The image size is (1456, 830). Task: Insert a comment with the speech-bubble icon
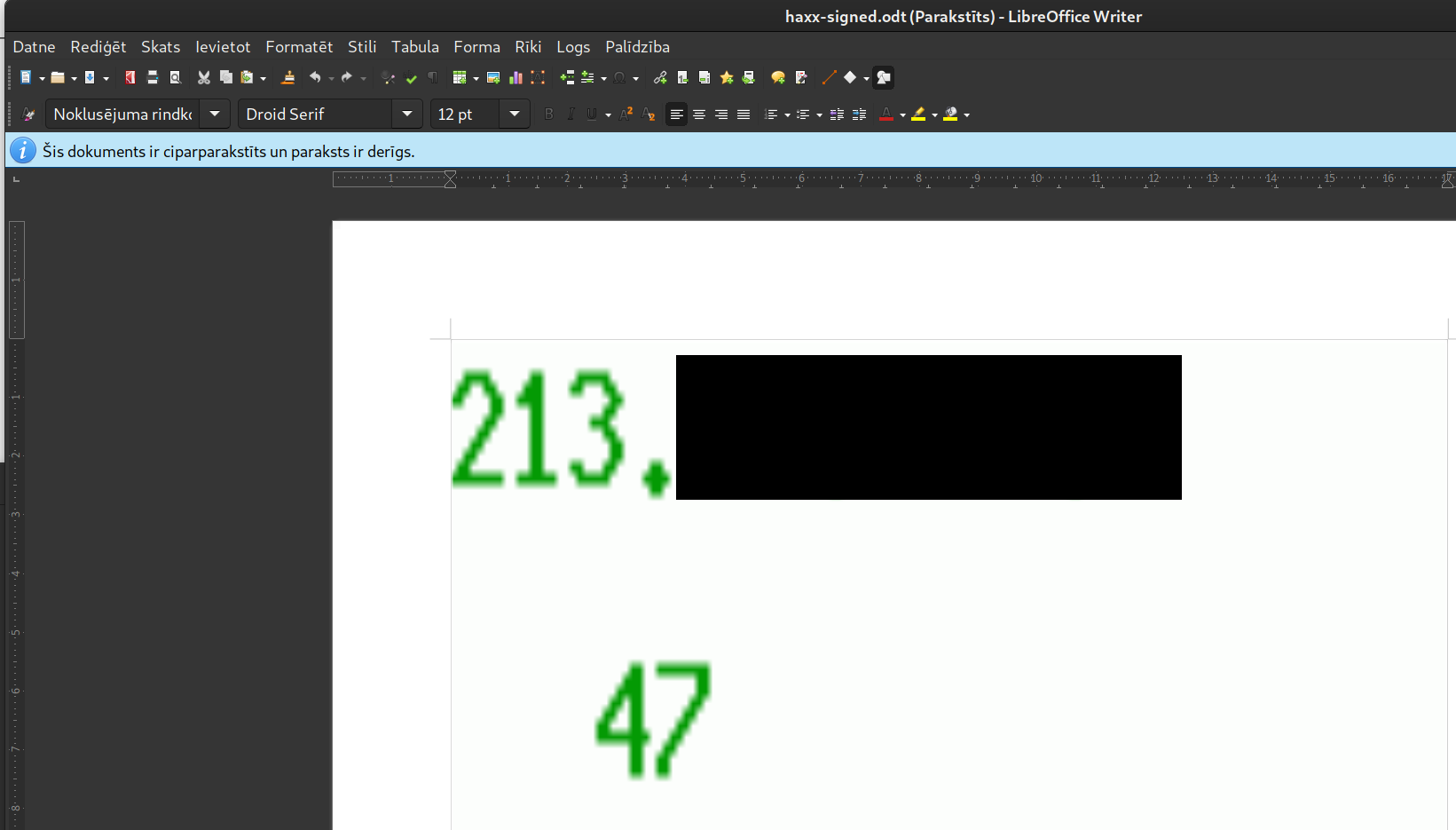point(778,78)
